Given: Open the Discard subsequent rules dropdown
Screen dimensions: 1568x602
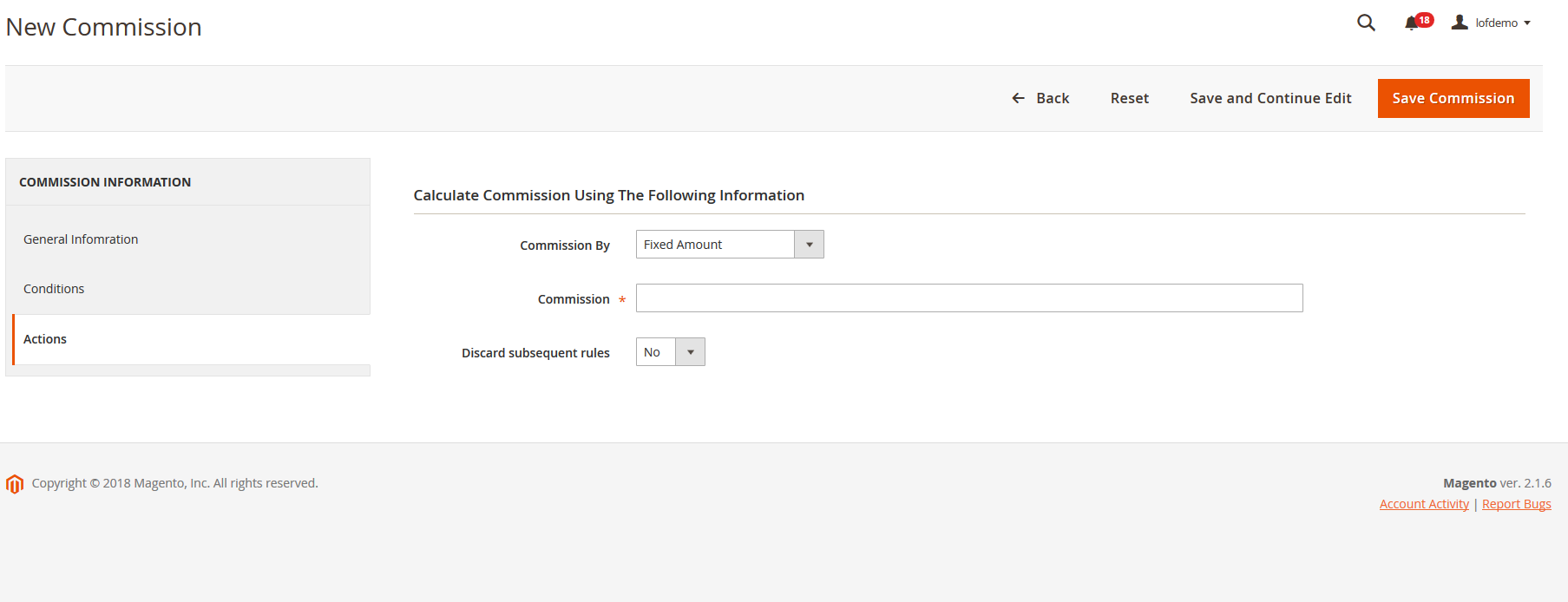Looking at the screenshot, I should pos(670,352).
